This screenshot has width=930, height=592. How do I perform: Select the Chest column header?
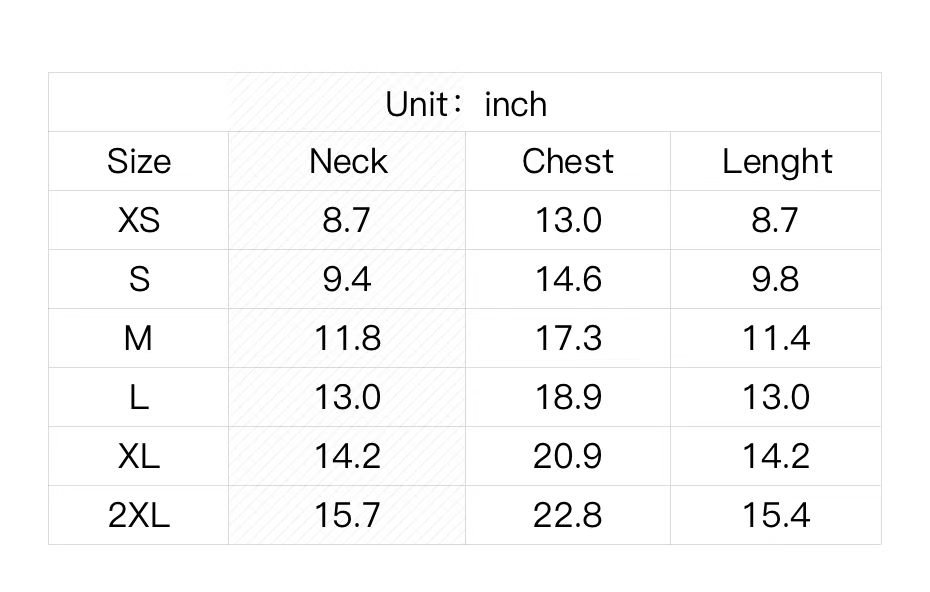pyautogui.click(x=568, y=162)
